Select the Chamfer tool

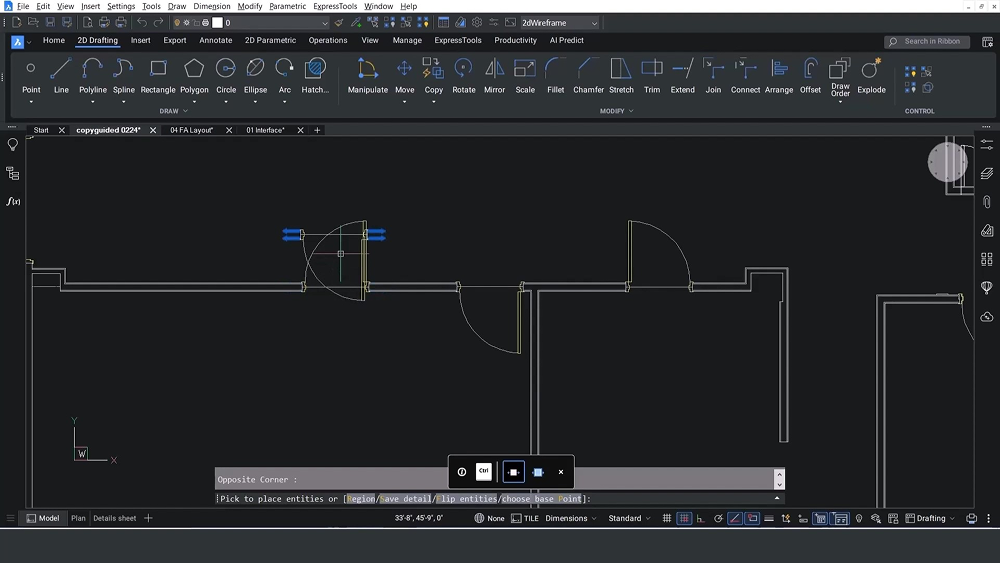click(588, 77)
